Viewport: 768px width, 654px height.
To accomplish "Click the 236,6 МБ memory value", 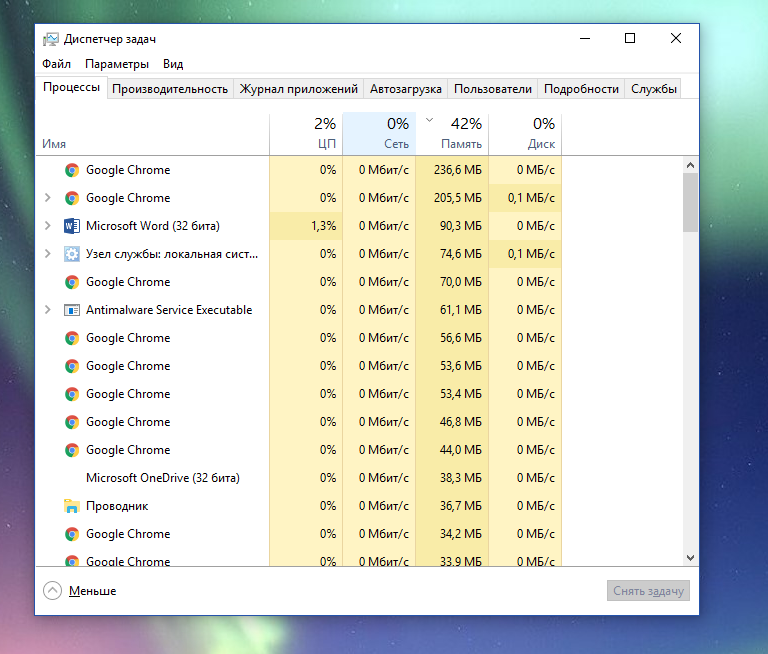I will coord(457,170).
